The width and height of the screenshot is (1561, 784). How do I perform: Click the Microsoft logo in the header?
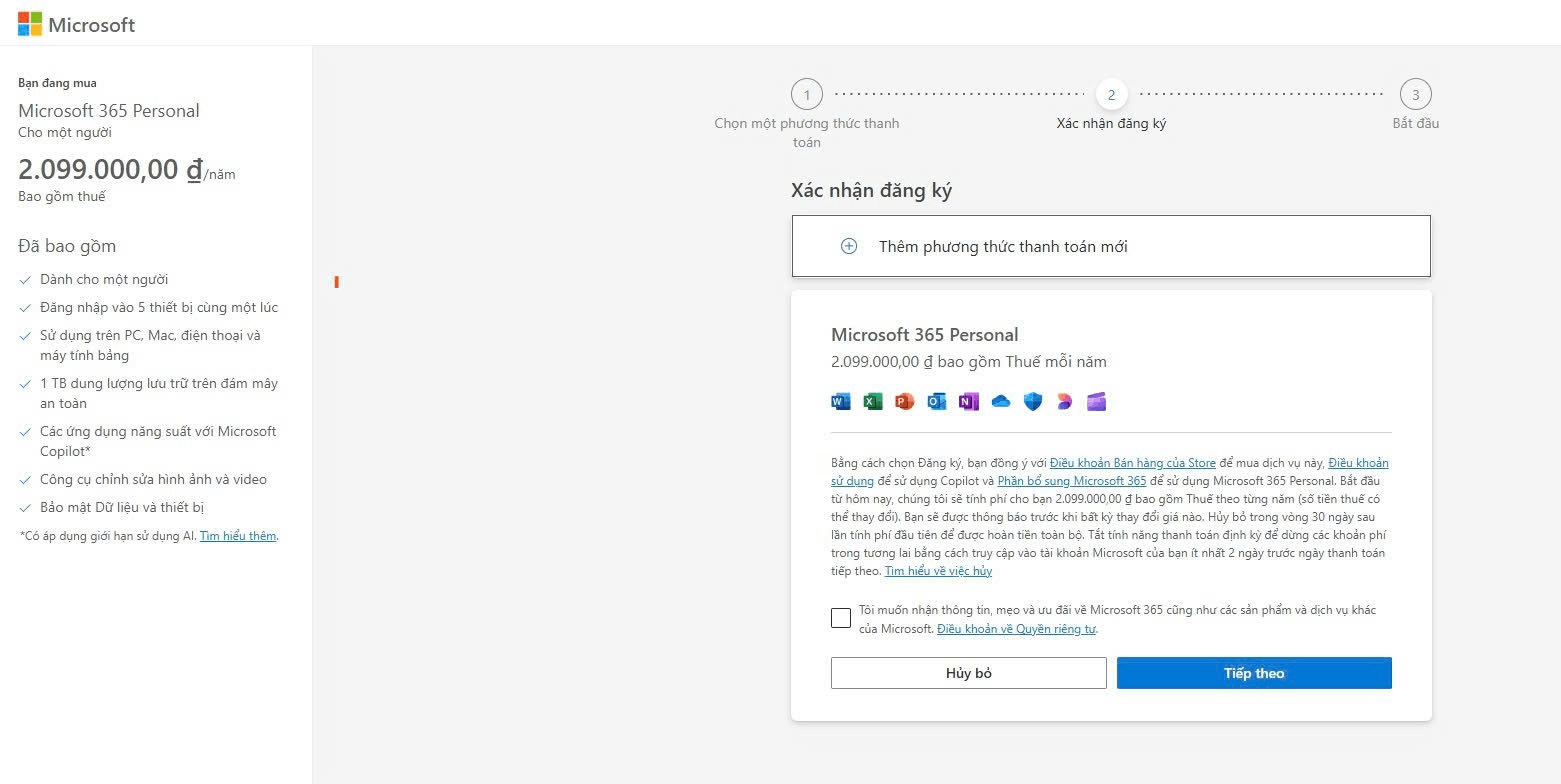(76, 24)
